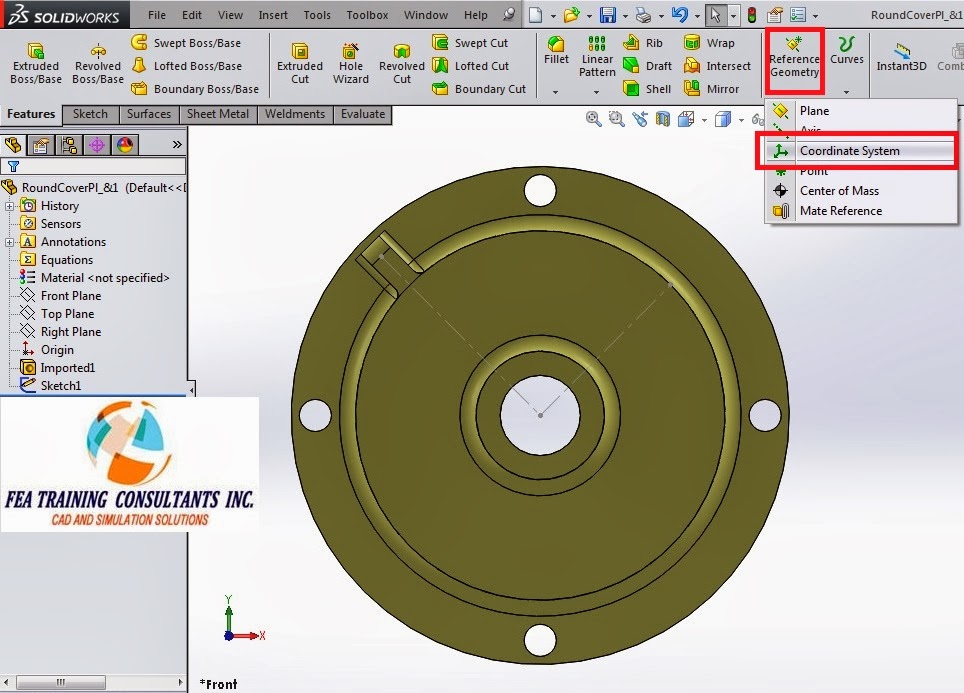
Task: Open the File menu
Action: tap(157, 15)
